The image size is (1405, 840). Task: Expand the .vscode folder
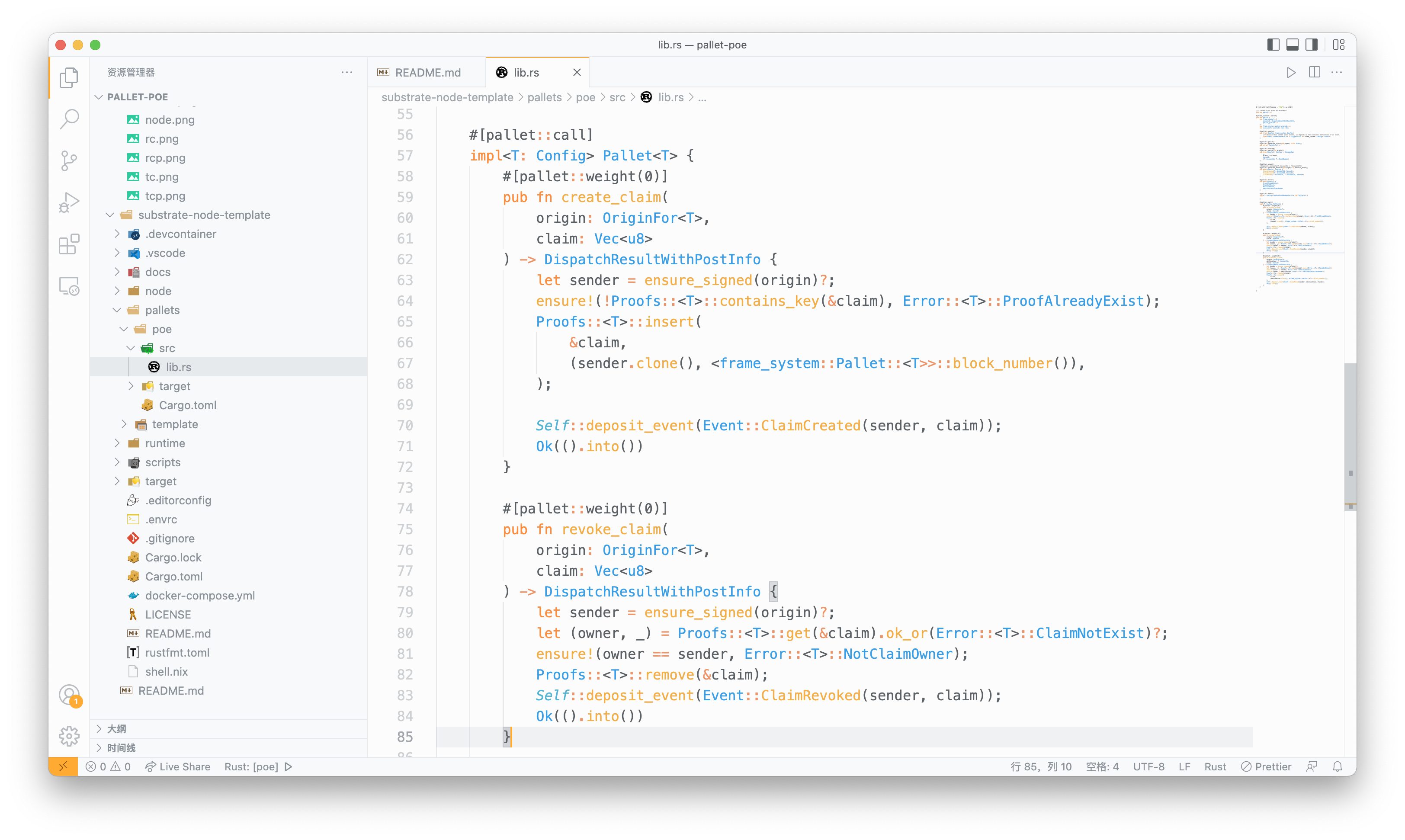[x=228, y=253]
